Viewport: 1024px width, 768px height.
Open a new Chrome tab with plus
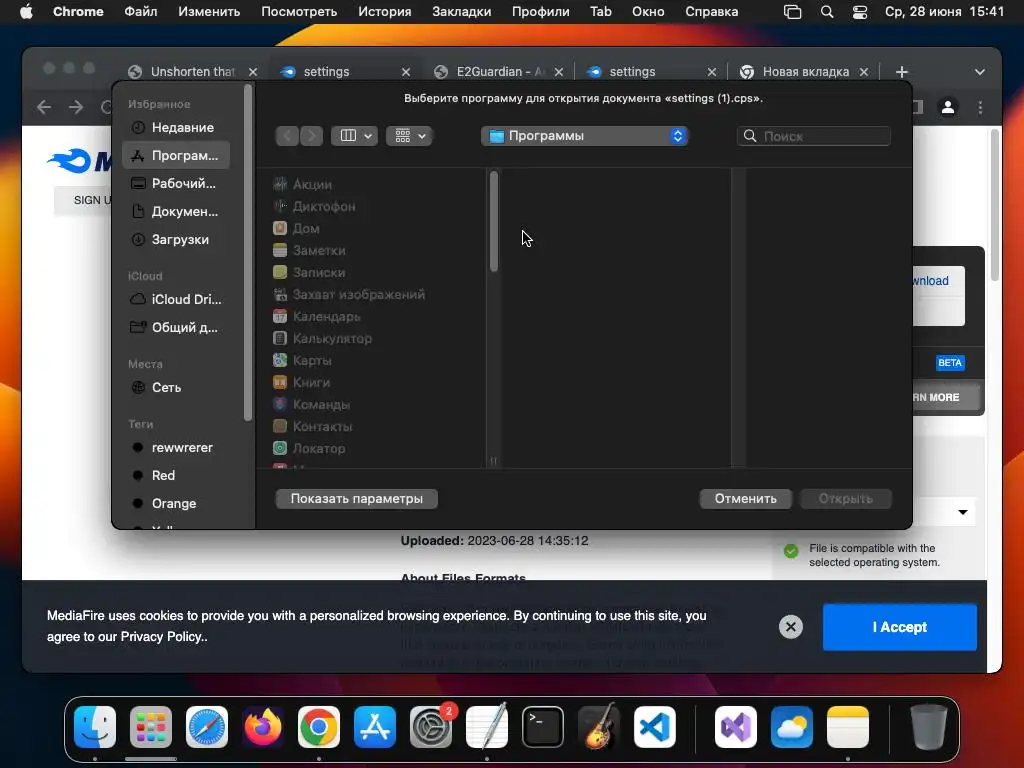(902, 72)
